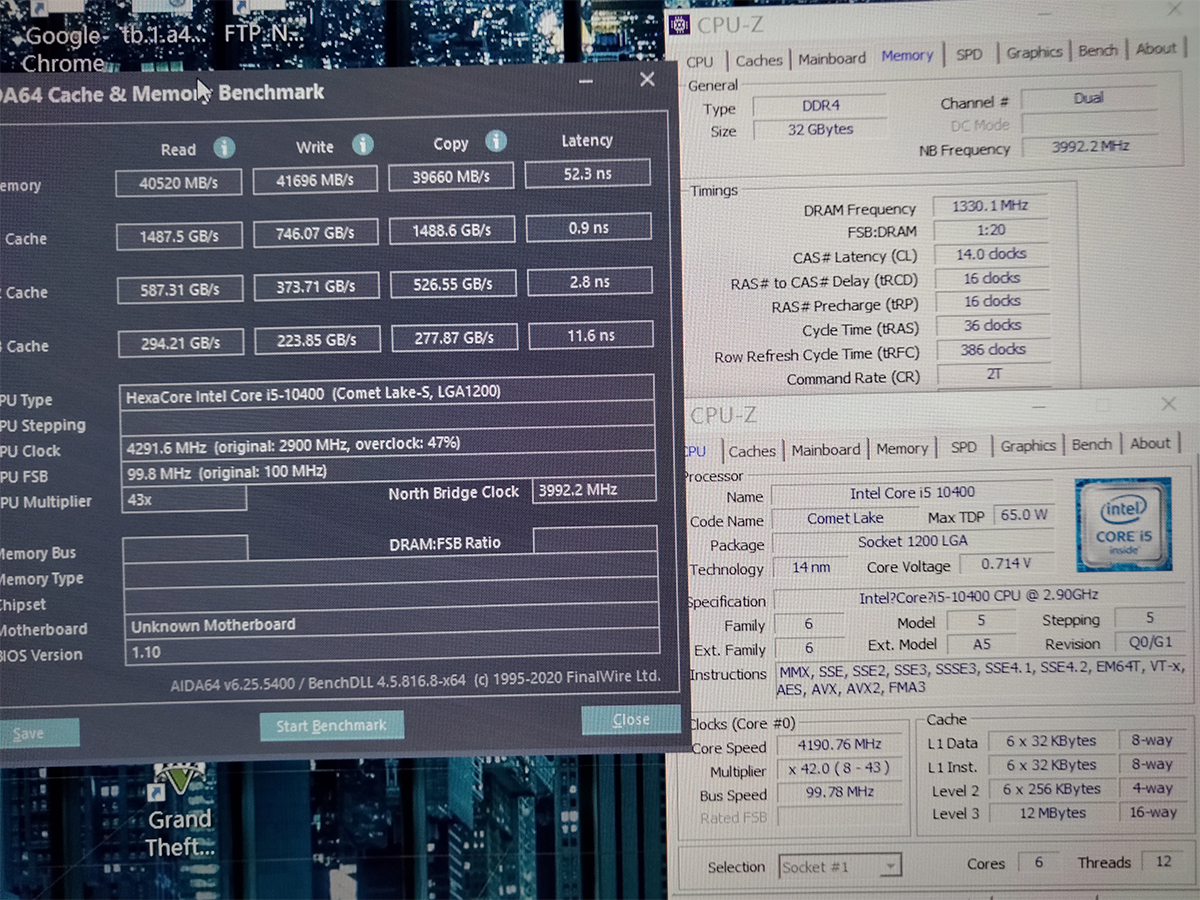Click the Memory Copy value 39660 MB/s
The width and height of the screenshot is (1200, 900).
pyautogui.click(x=451, y=177)
